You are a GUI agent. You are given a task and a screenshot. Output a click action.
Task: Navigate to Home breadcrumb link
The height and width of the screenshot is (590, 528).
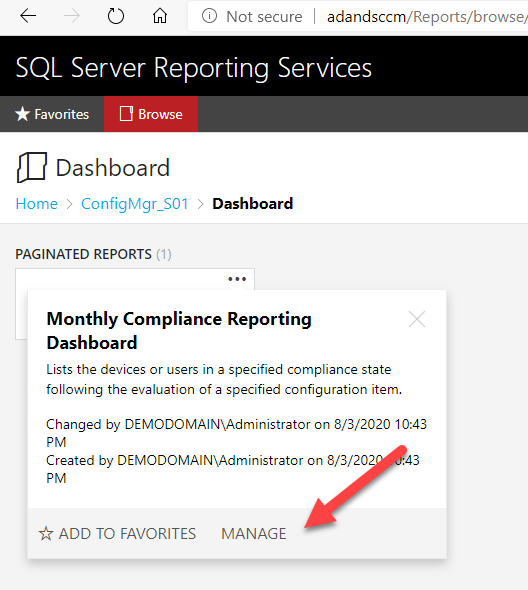pos(37,204)
